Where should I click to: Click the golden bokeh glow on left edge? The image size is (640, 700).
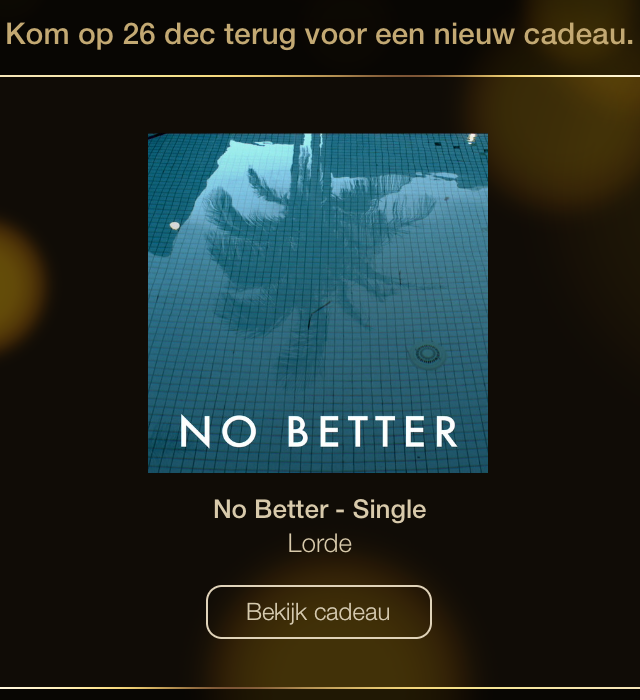20,286
